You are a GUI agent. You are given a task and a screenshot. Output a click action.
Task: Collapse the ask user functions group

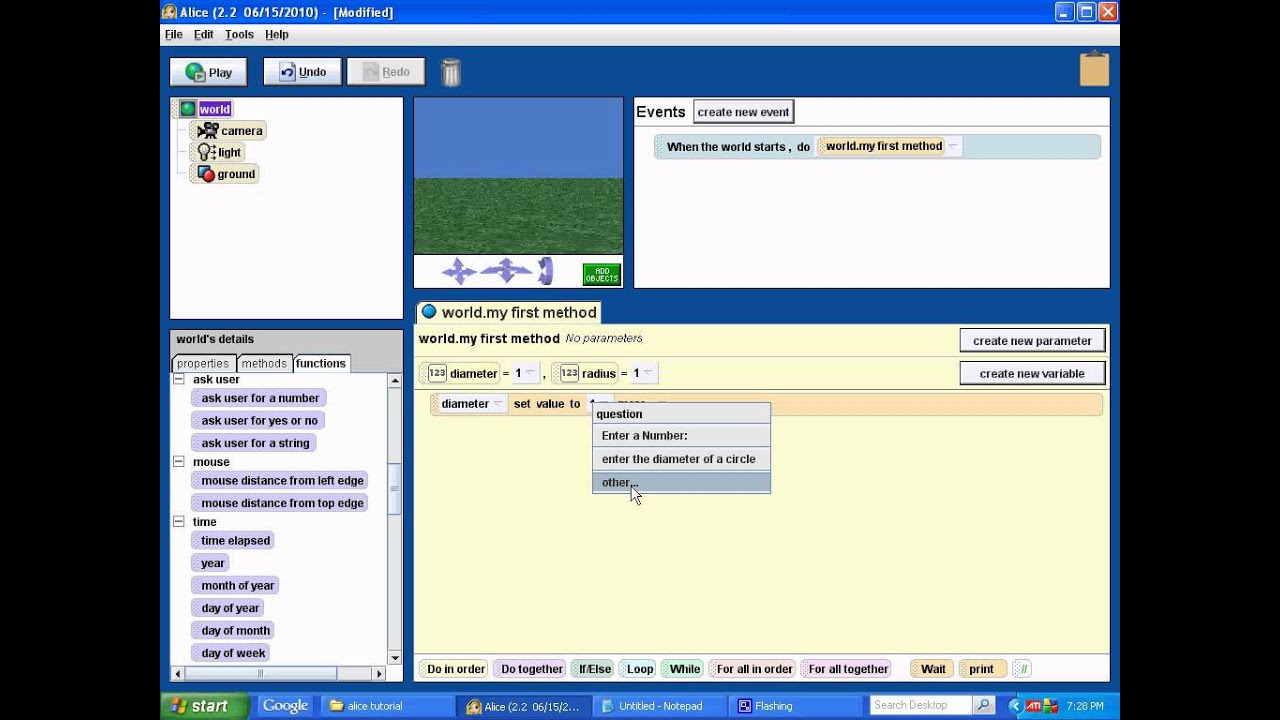click(179, 380)
